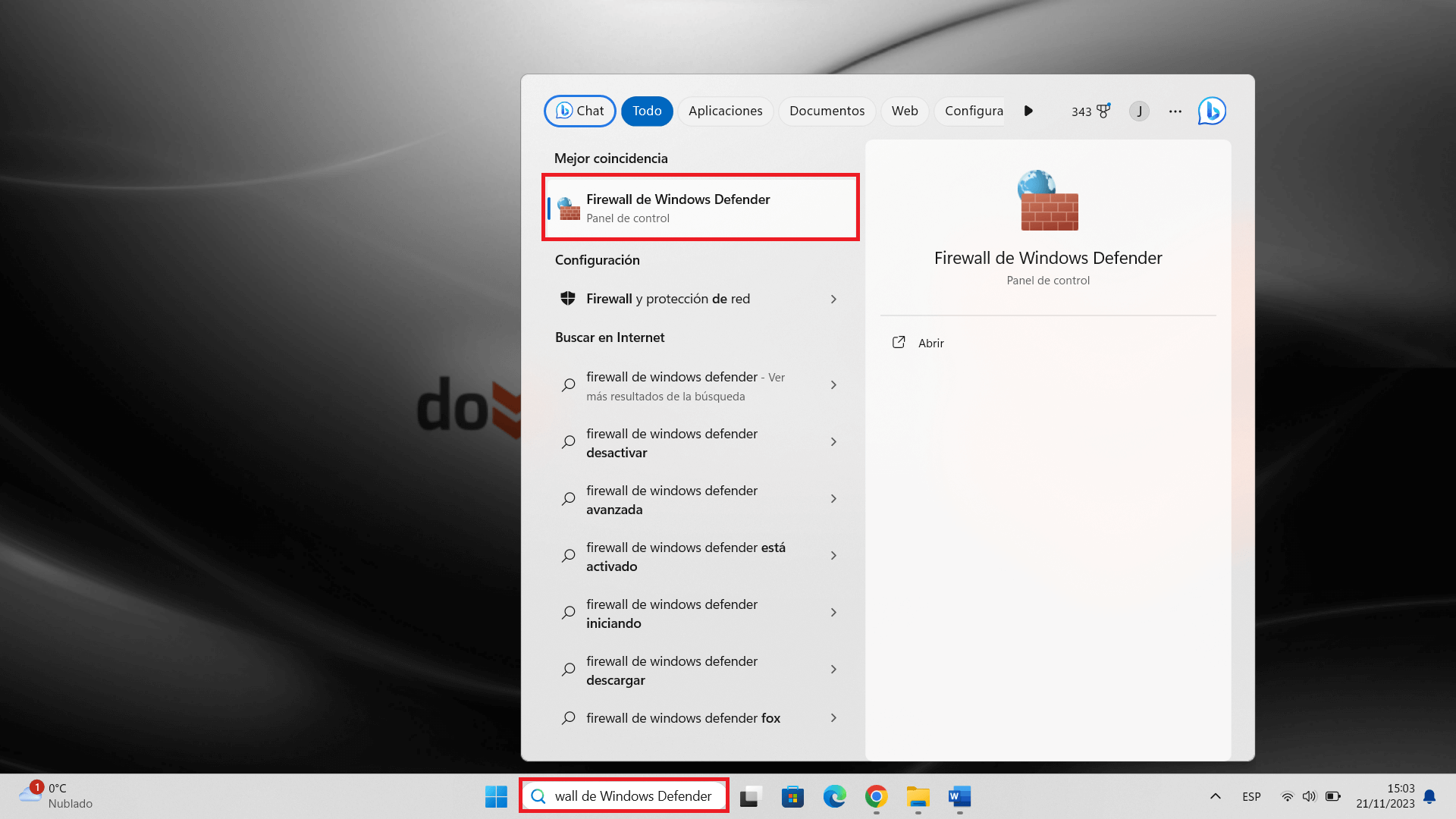Screen dimensions: 1456x819
Task: Click the large firewall icon in the preview pane
Action: pyautogui.click(x=1048, y=200)
